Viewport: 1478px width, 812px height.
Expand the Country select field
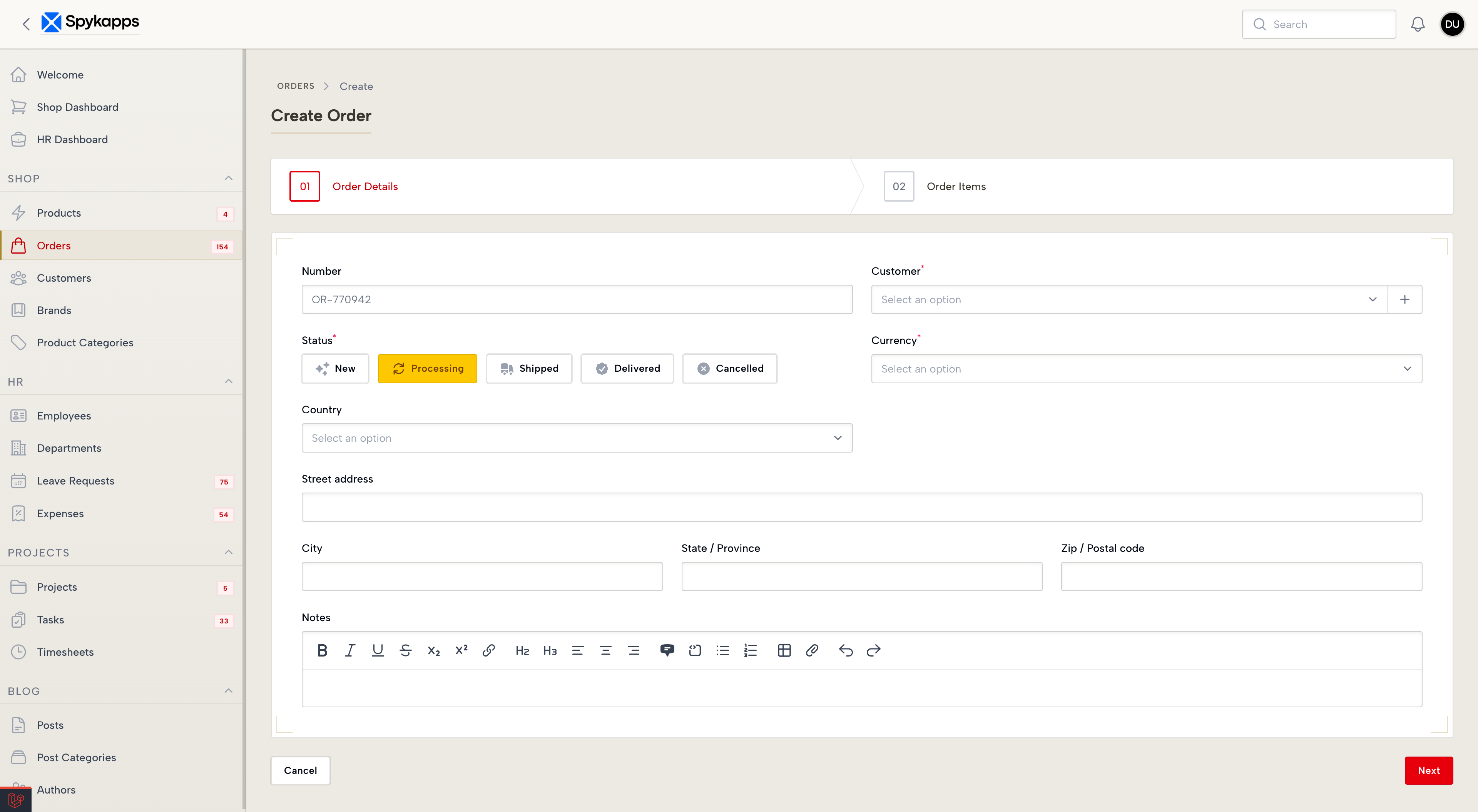pos(577,438)
